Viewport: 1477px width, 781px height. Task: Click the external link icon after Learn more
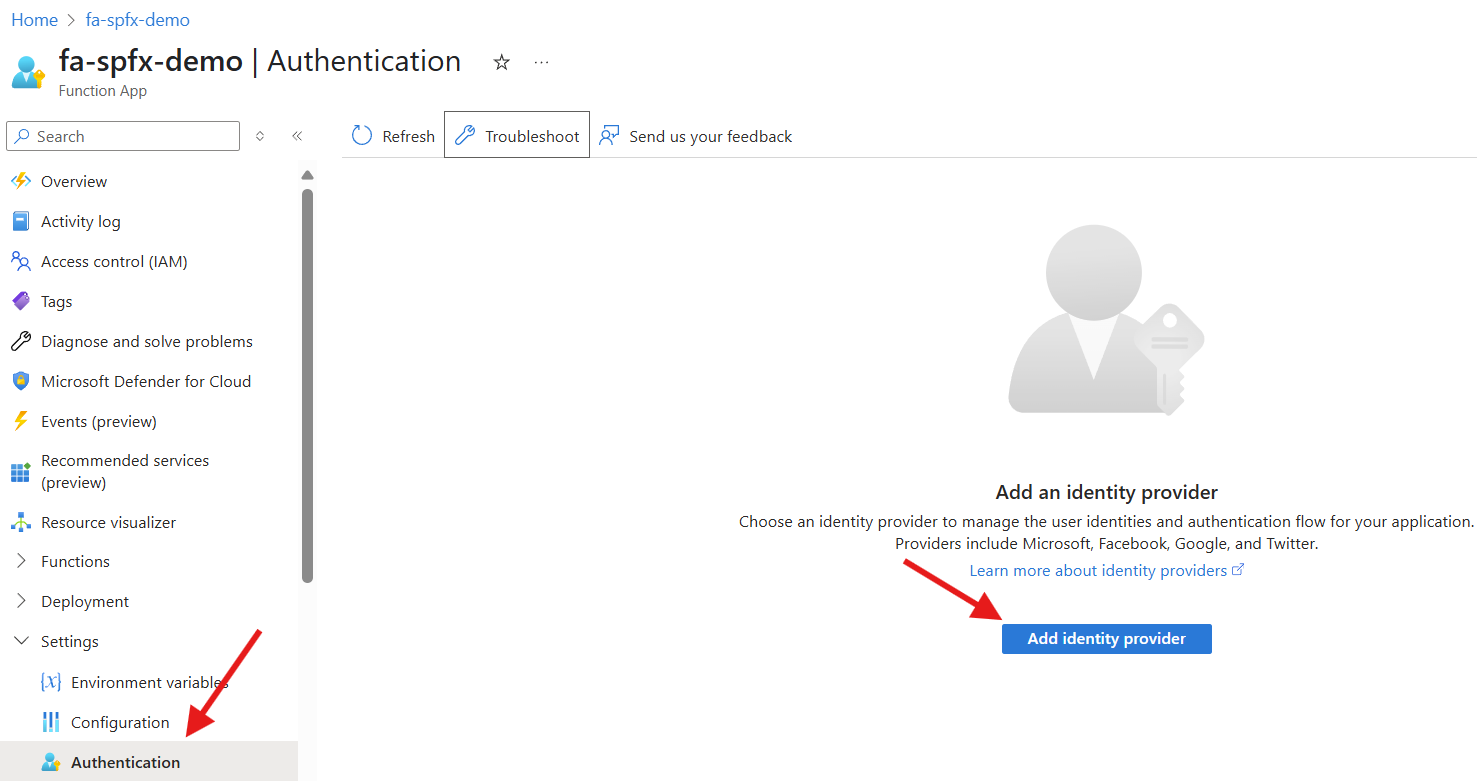point(1238,570)
